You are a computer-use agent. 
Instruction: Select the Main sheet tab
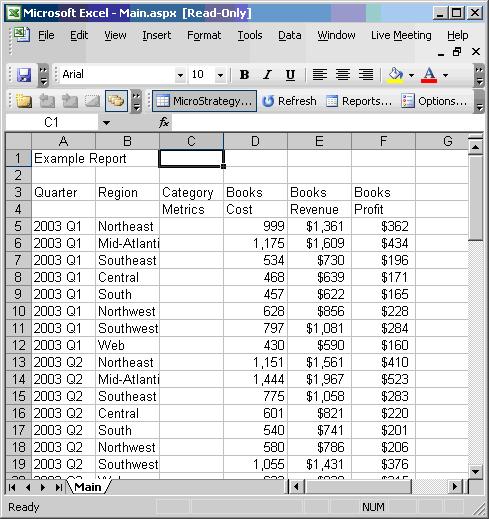point(88,487)
